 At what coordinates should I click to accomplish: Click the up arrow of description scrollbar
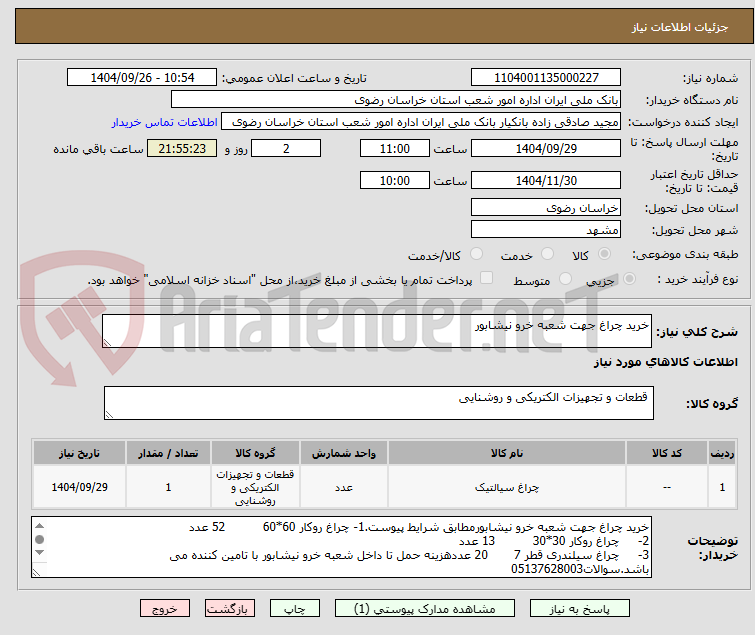coord(39,526)
